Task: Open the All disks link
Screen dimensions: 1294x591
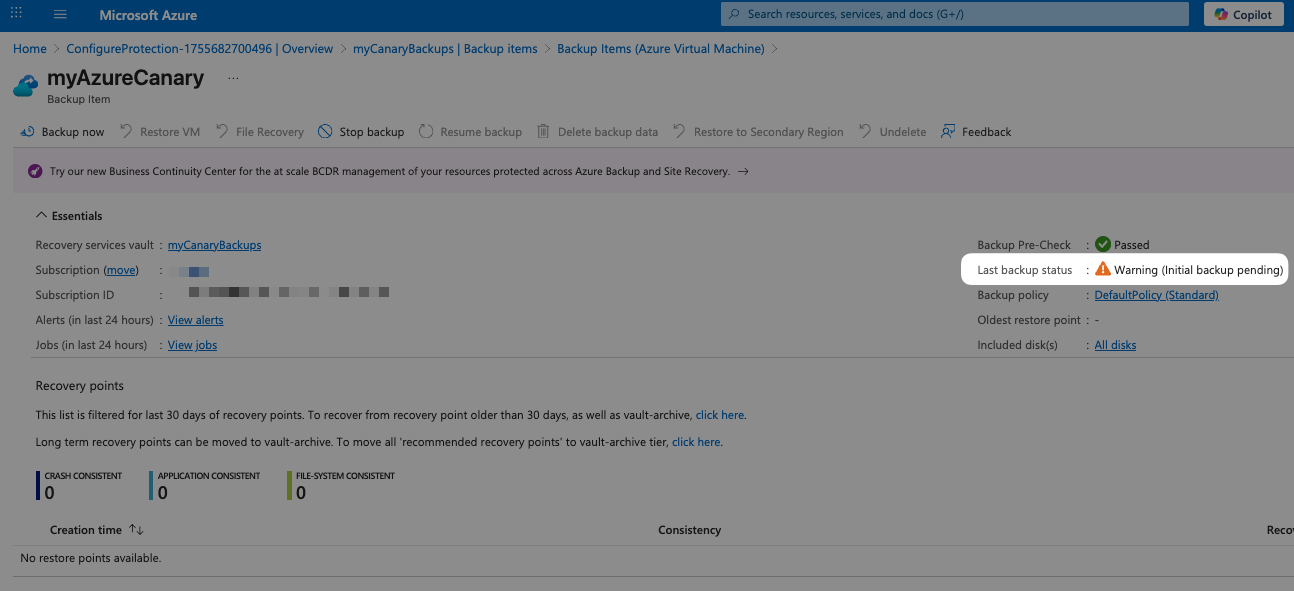Action: coord(1115,345)
